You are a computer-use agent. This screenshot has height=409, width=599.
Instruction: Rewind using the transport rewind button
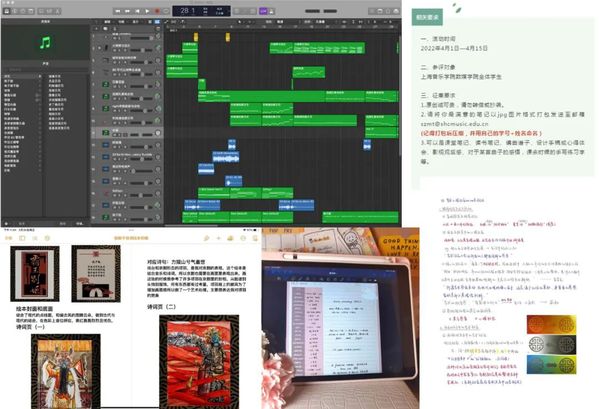coord(118,11)
